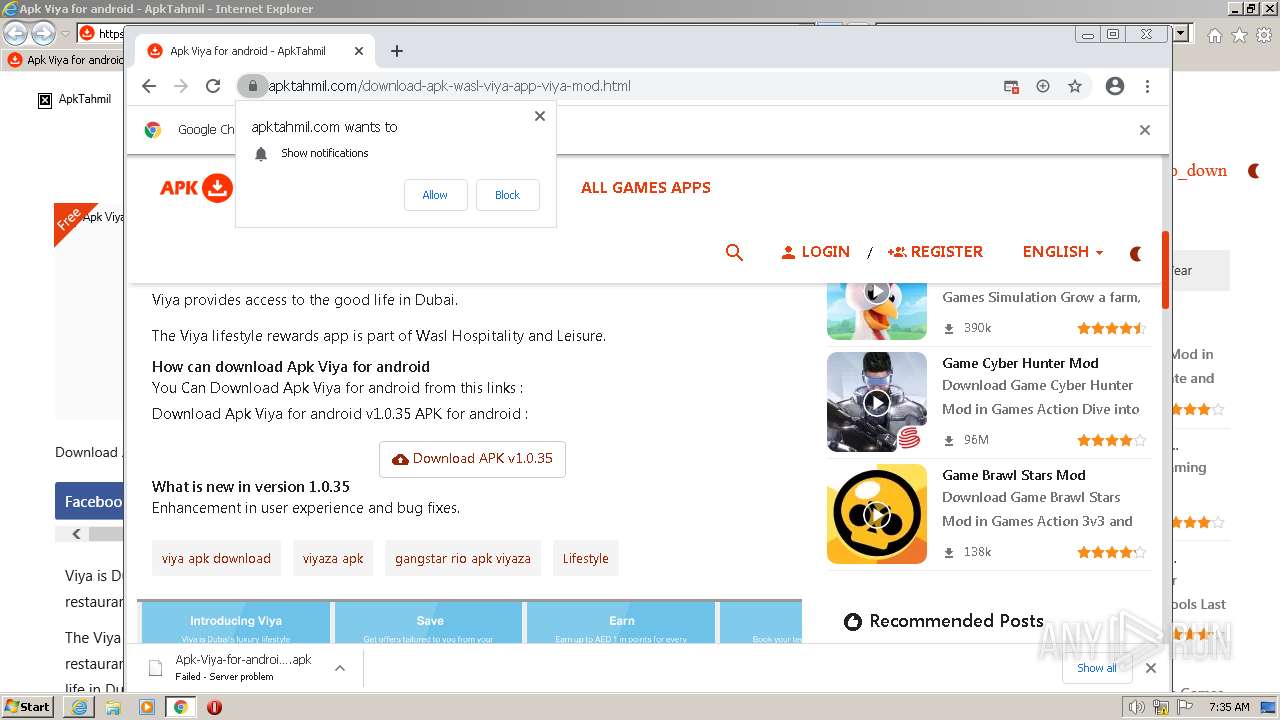Click the install/add circle icon in address bar
The image size is (1280, 720).
coord(1043,86)
